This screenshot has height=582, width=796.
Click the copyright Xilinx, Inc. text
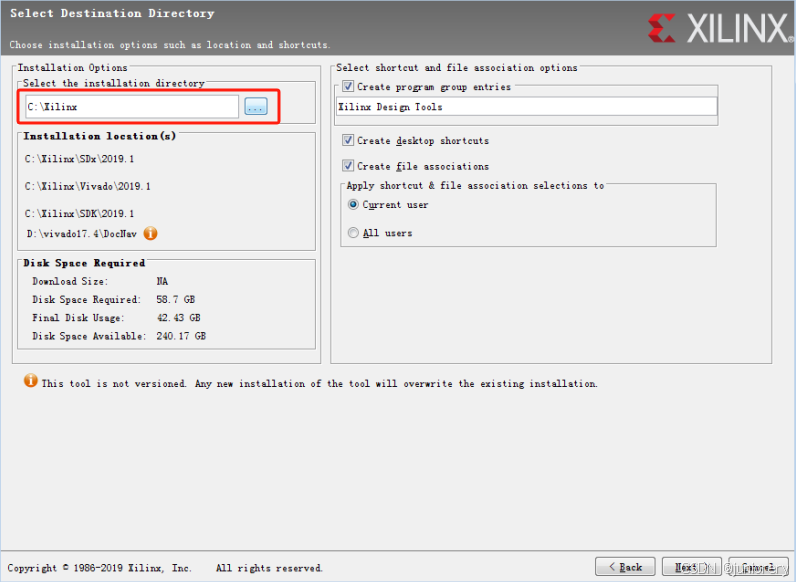[100, 568]
